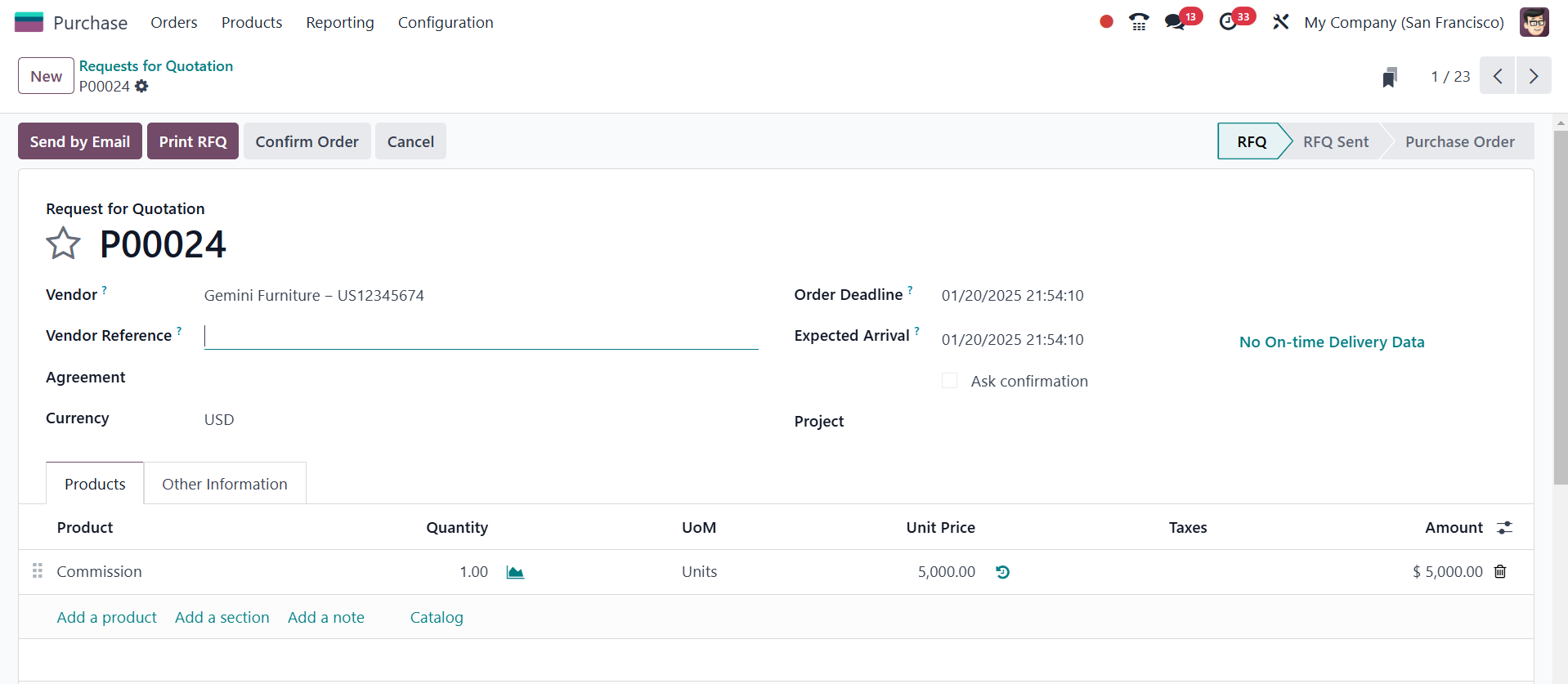Open the Configuration menu
The height and width of the screenshot is (684, 1568).
point(446,22)
